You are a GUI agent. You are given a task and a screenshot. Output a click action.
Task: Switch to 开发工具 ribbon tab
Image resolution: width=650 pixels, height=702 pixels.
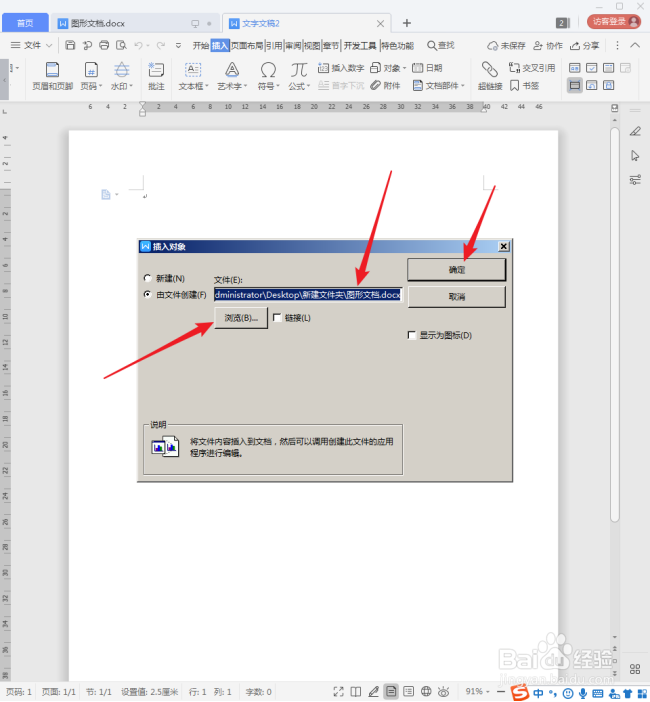click(360, 45)
